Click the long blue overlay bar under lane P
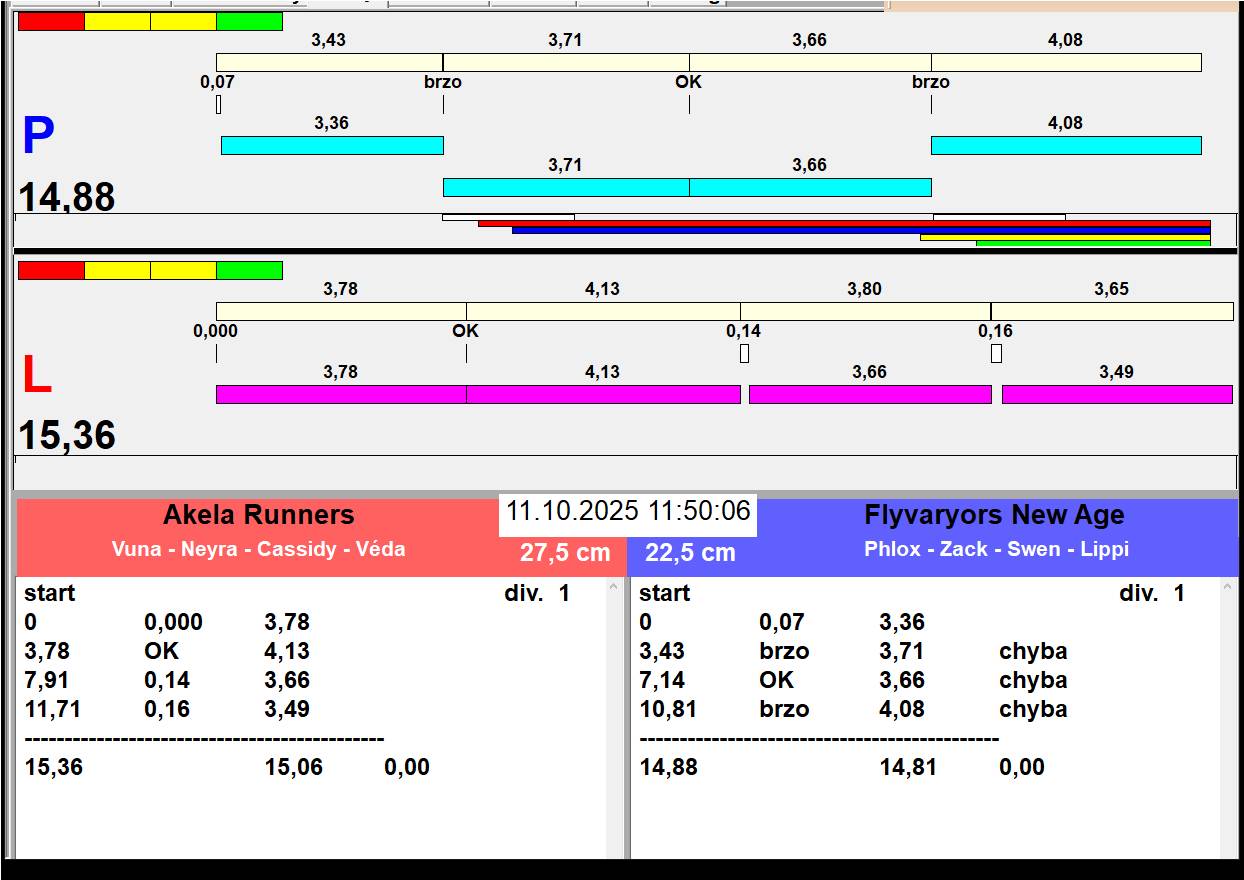Screen dimensions: 1244x880 pyautogui.click(x=861, y=231)
